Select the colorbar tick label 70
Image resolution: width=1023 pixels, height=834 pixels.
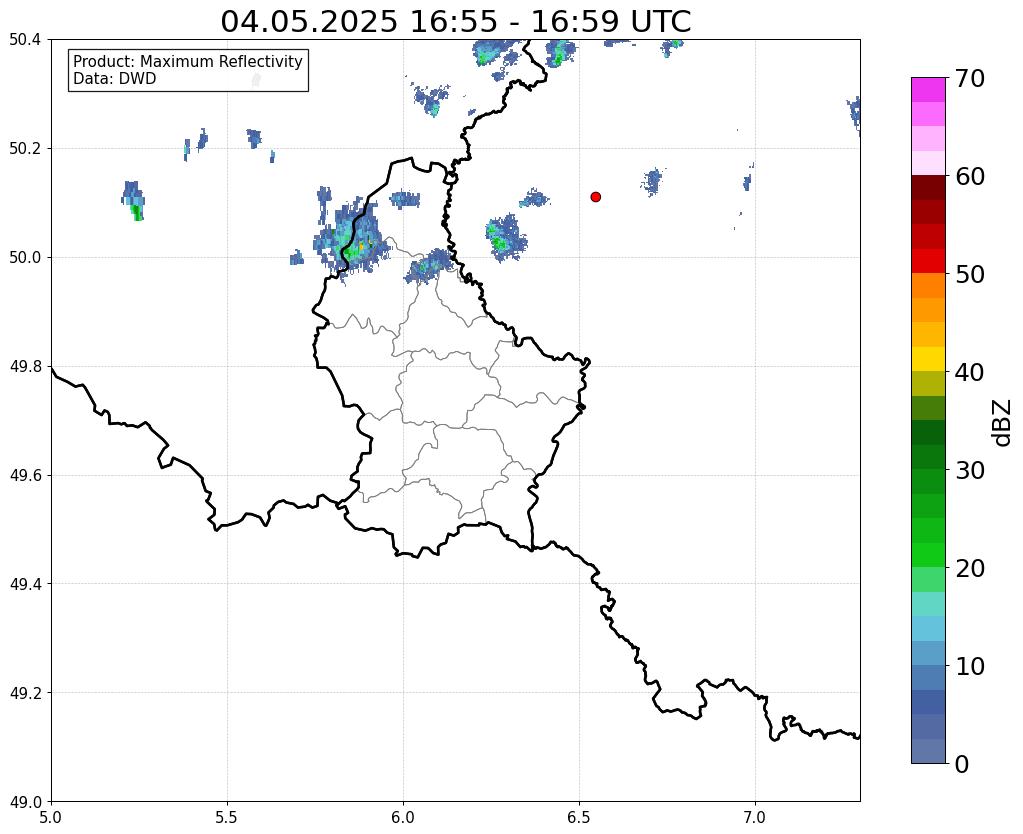[970, 78]
